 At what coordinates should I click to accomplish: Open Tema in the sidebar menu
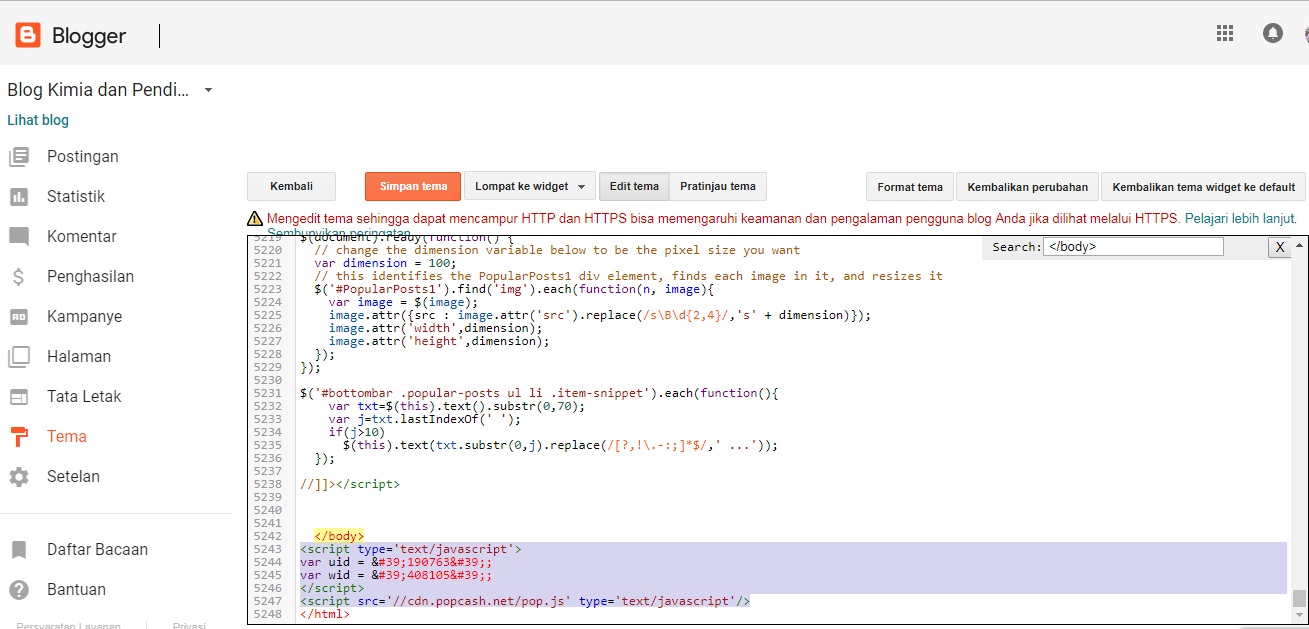pos(67,437)
